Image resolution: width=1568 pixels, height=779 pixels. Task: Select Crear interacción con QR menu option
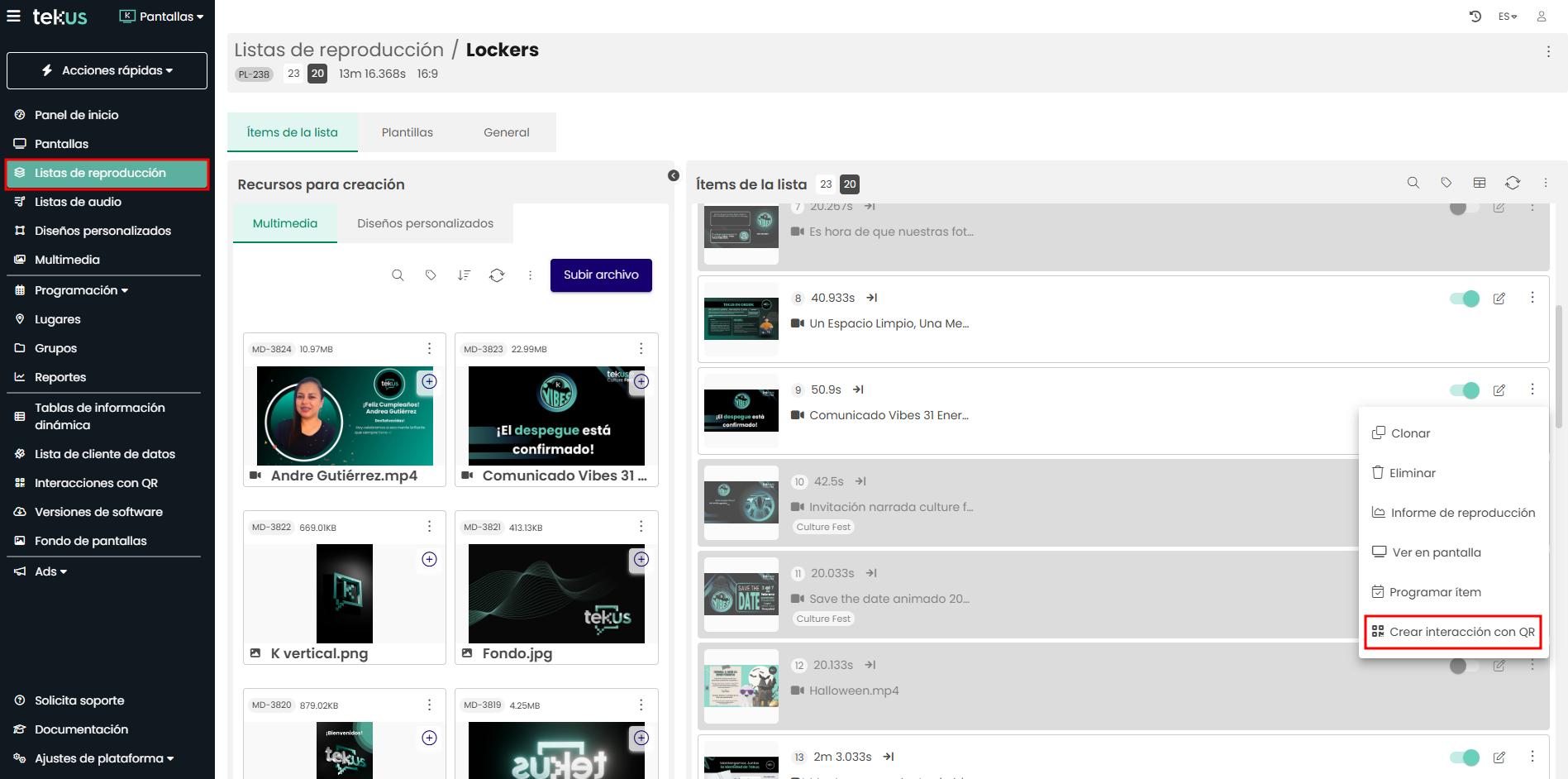[1453, 632]
